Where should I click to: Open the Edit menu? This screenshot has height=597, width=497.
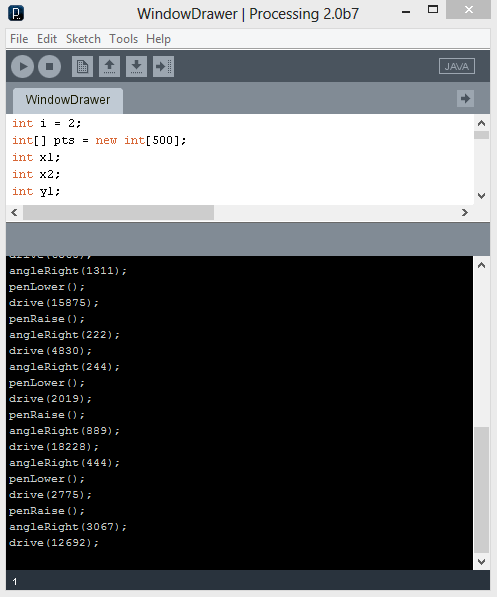click(47, 39)
